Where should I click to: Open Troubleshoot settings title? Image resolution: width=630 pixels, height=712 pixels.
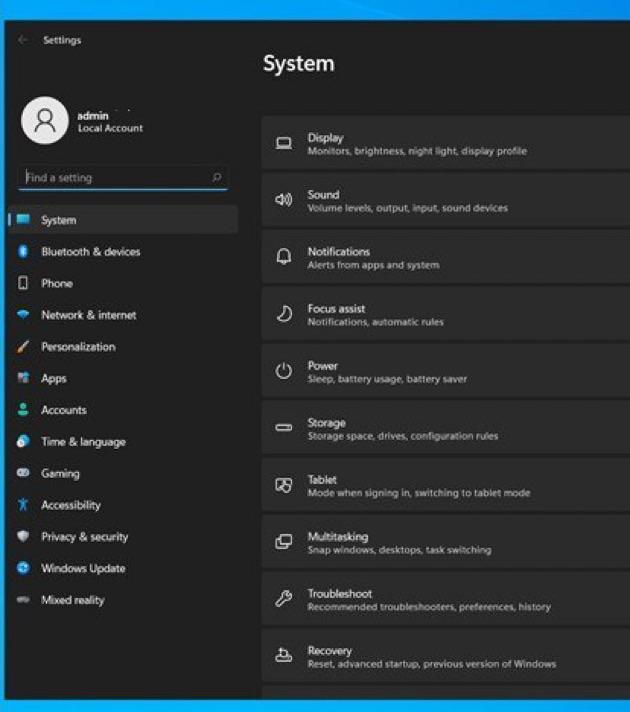[x=340, y=593]
